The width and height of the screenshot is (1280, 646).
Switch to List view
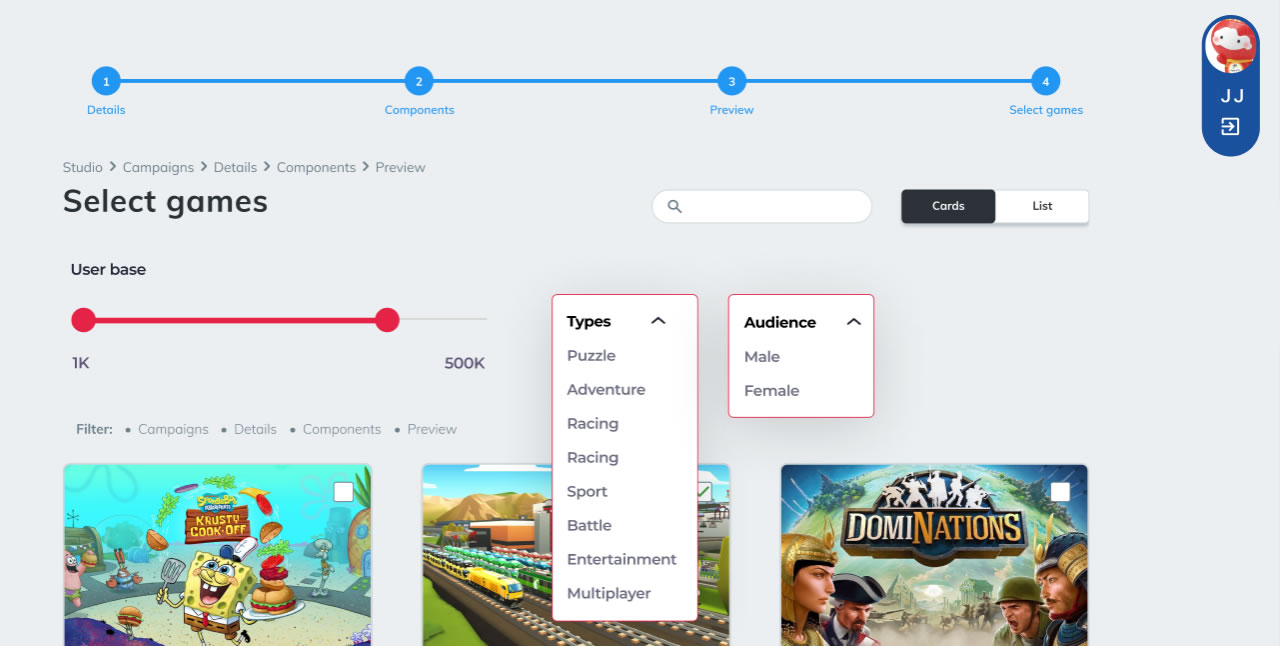point(1042,206)
